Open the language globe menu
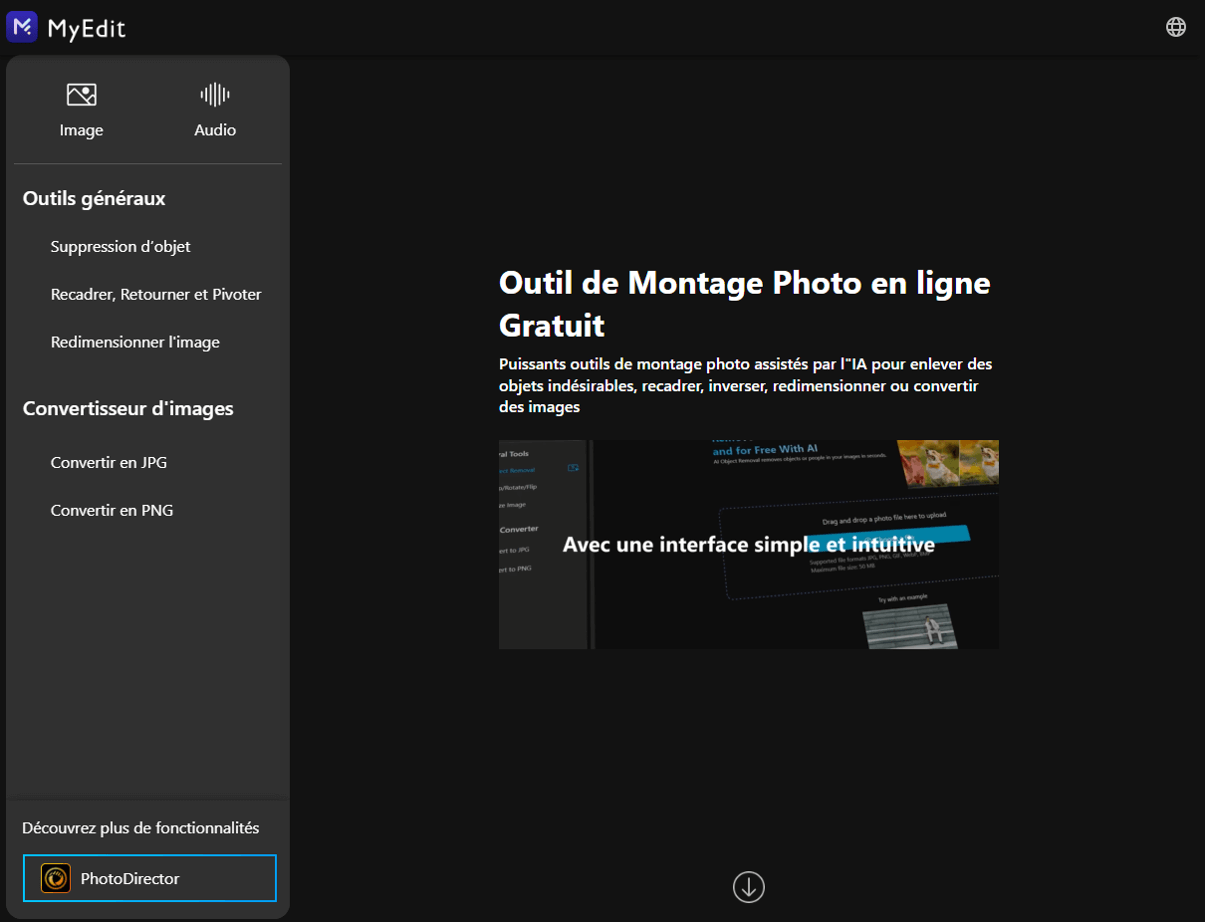 (1176, 27)
